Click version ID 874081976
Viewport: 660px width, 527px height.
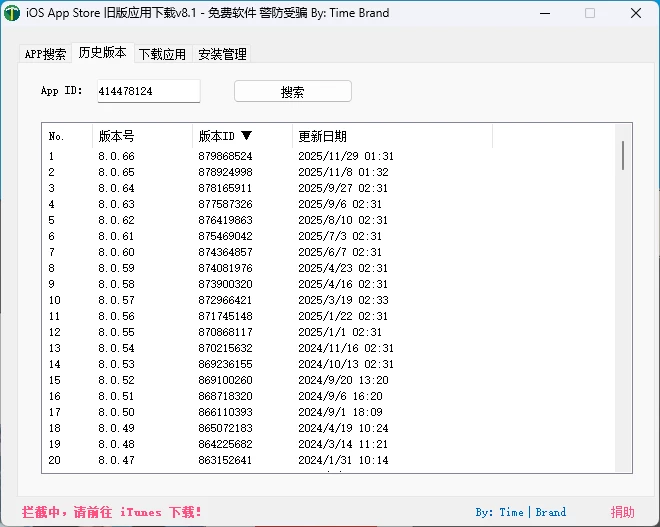[x=225, y=268]
